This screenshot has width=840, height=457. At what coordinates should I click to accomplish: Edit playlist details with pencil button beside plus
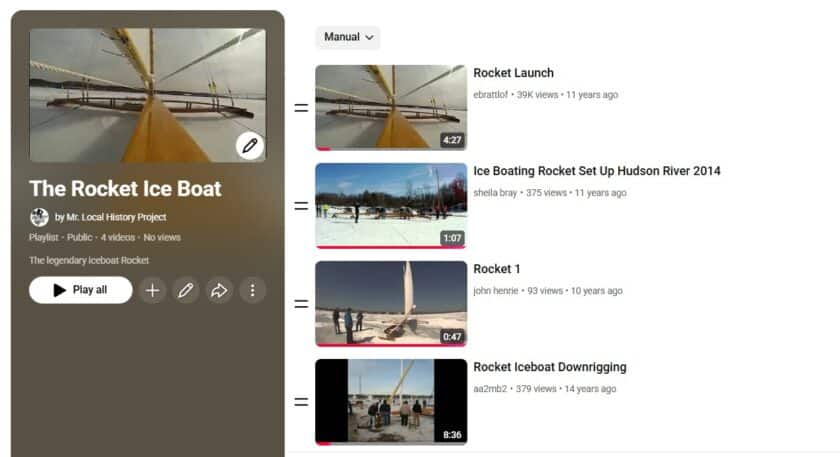click(186, 290)
